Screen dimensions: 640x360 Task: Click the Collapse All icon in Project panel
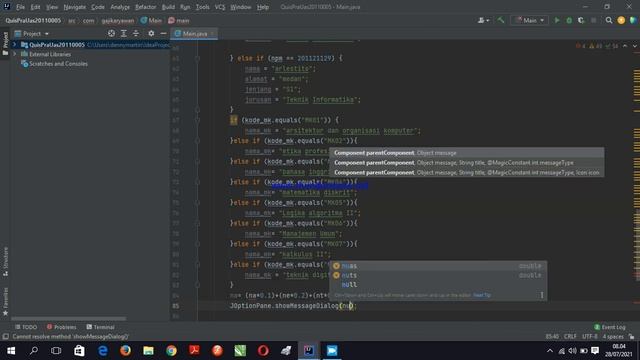coord(136,33)
